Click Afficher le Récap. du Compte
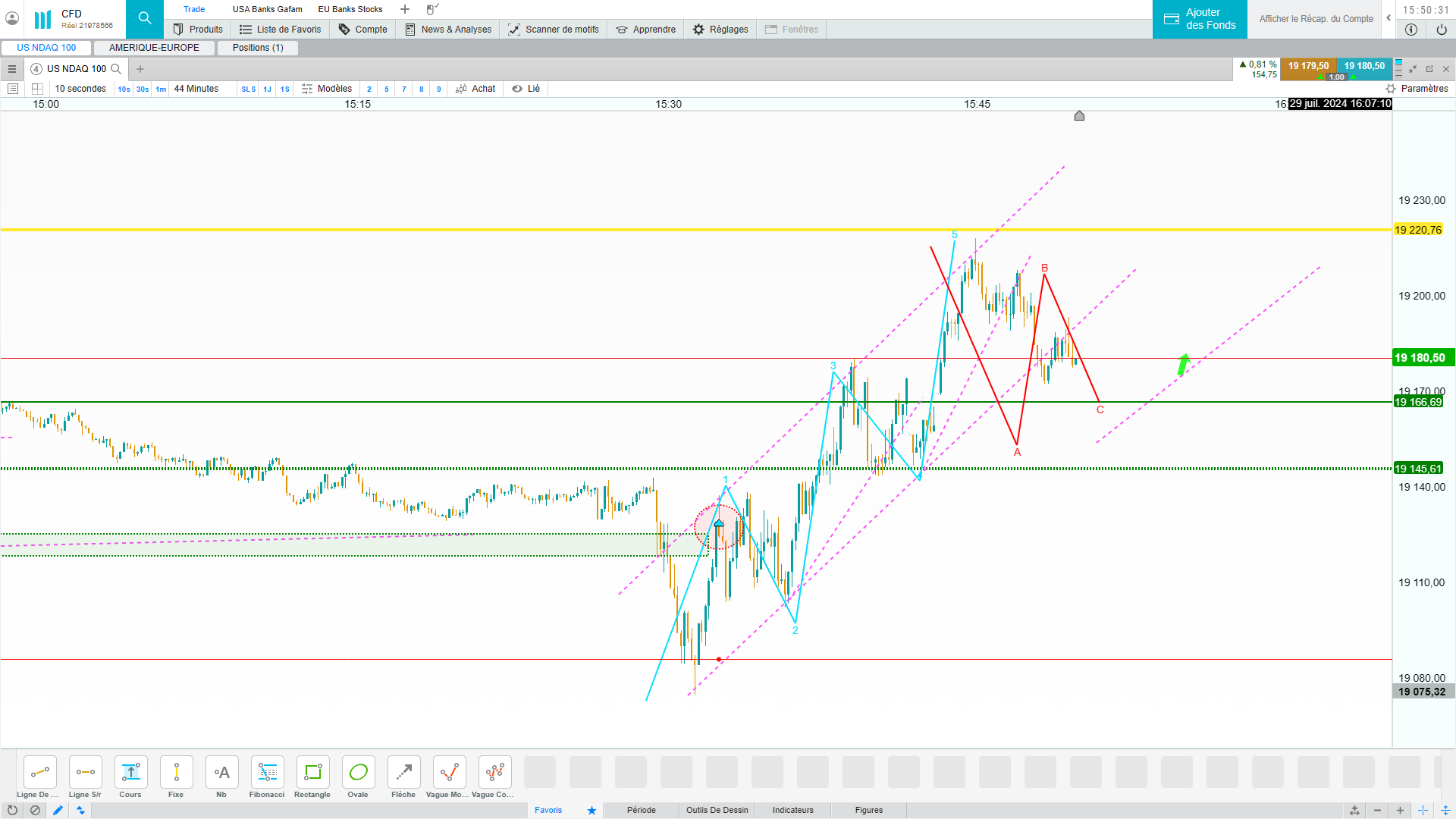Screen dimensions: 1456x819 coord(1316,19)
